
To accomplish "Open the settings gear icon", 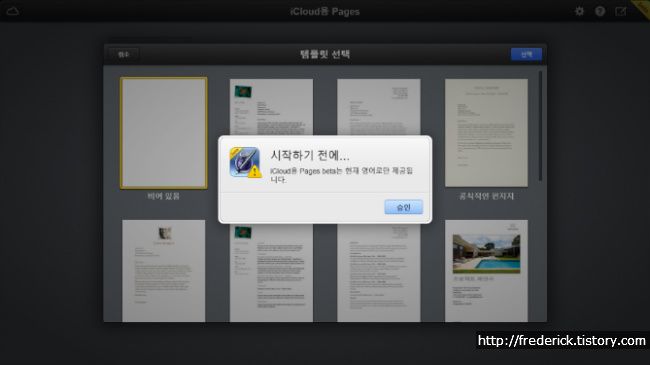I will click(579, 11).
